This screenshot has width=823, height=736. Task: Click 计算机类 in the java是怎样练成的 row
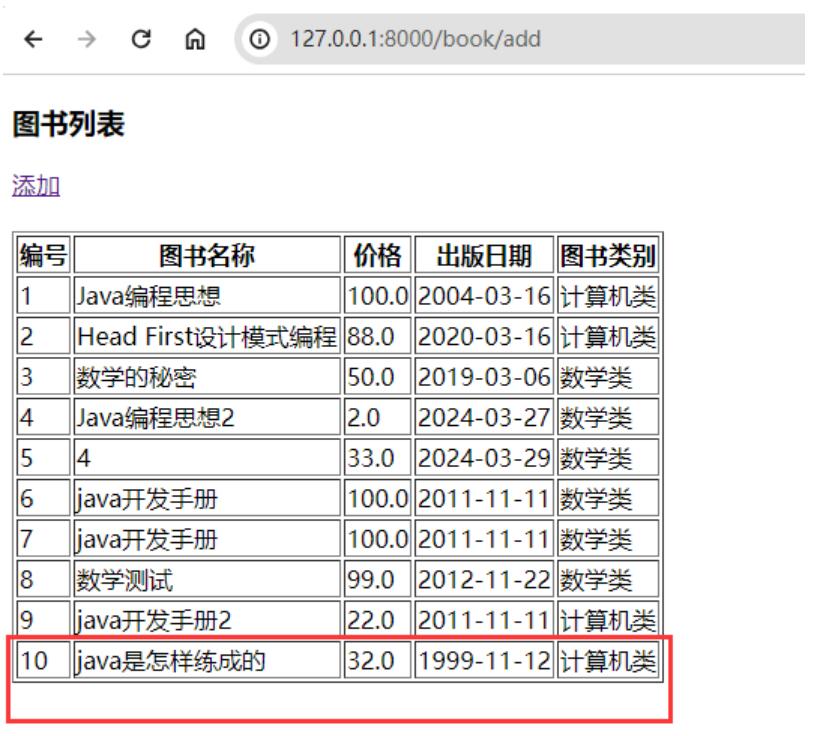pos(608,661)
